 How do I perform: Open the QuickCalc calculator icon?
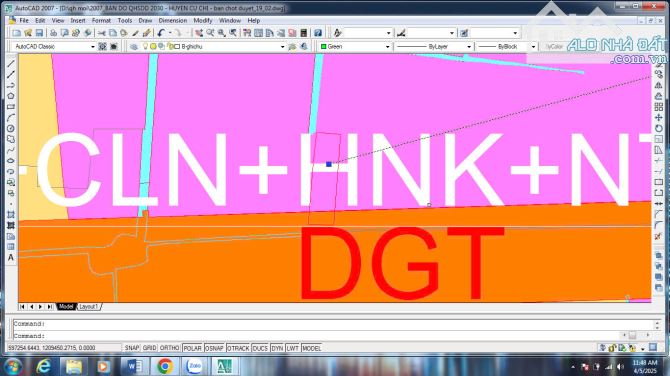coord(304,33)
